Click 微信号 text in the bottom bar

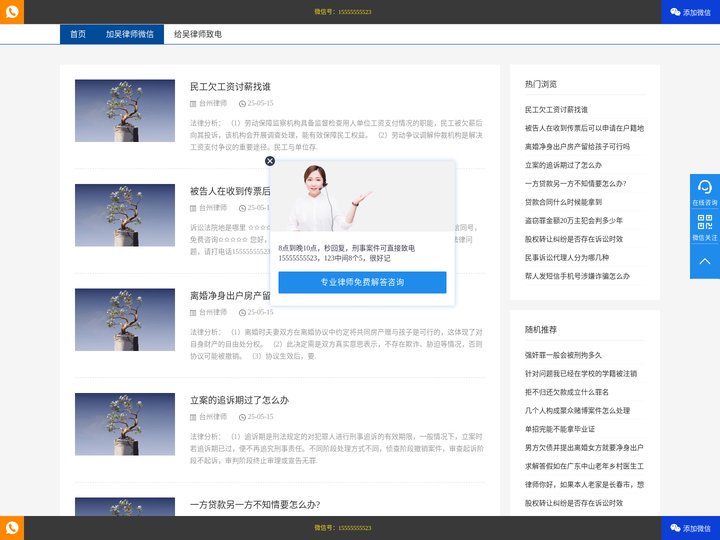(x=343, y=528)
